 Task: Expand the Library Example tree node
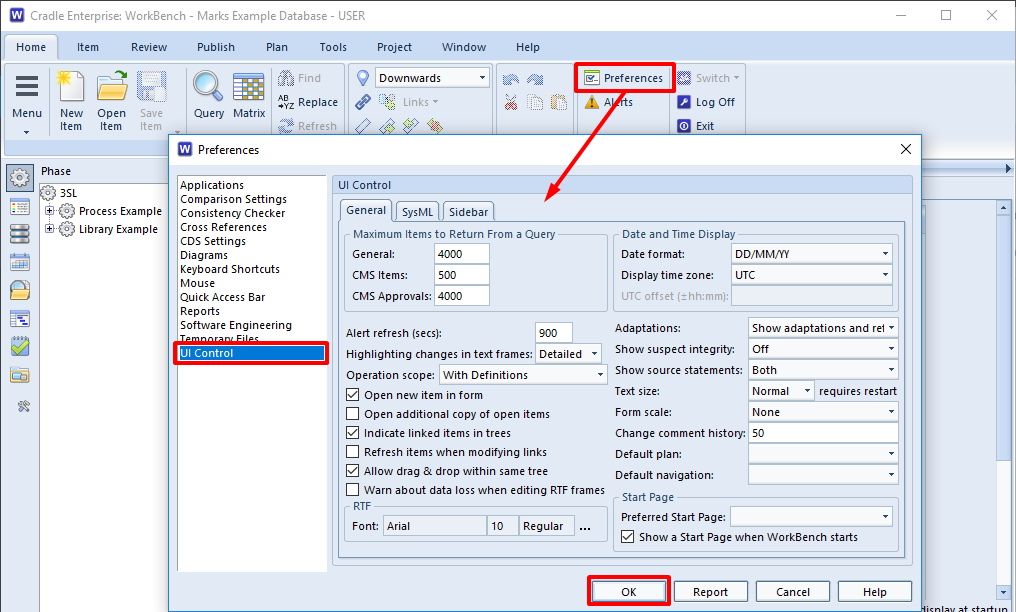point(49,229)
